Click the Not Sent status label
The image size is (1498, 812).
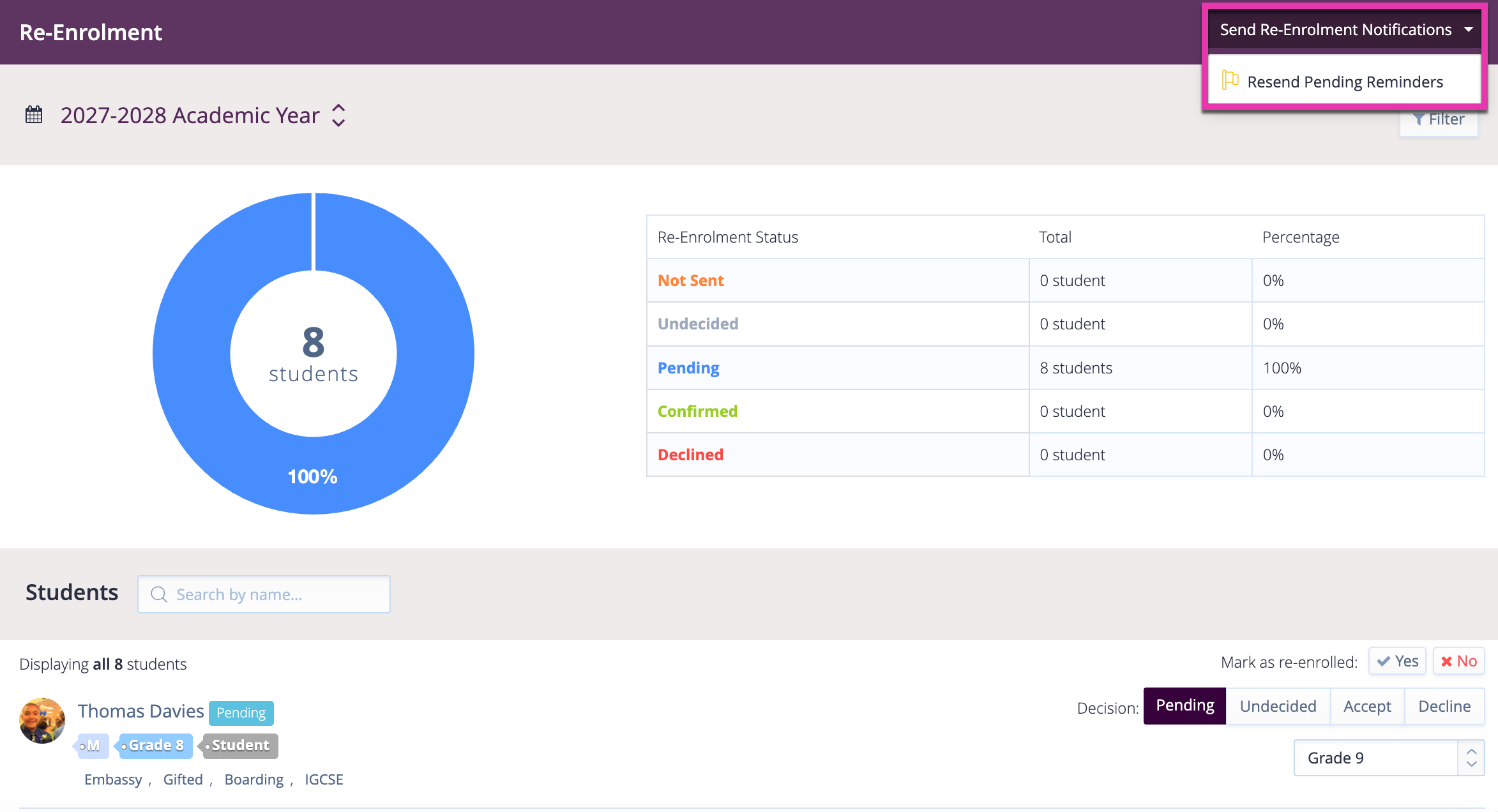(x=690, y=280)
